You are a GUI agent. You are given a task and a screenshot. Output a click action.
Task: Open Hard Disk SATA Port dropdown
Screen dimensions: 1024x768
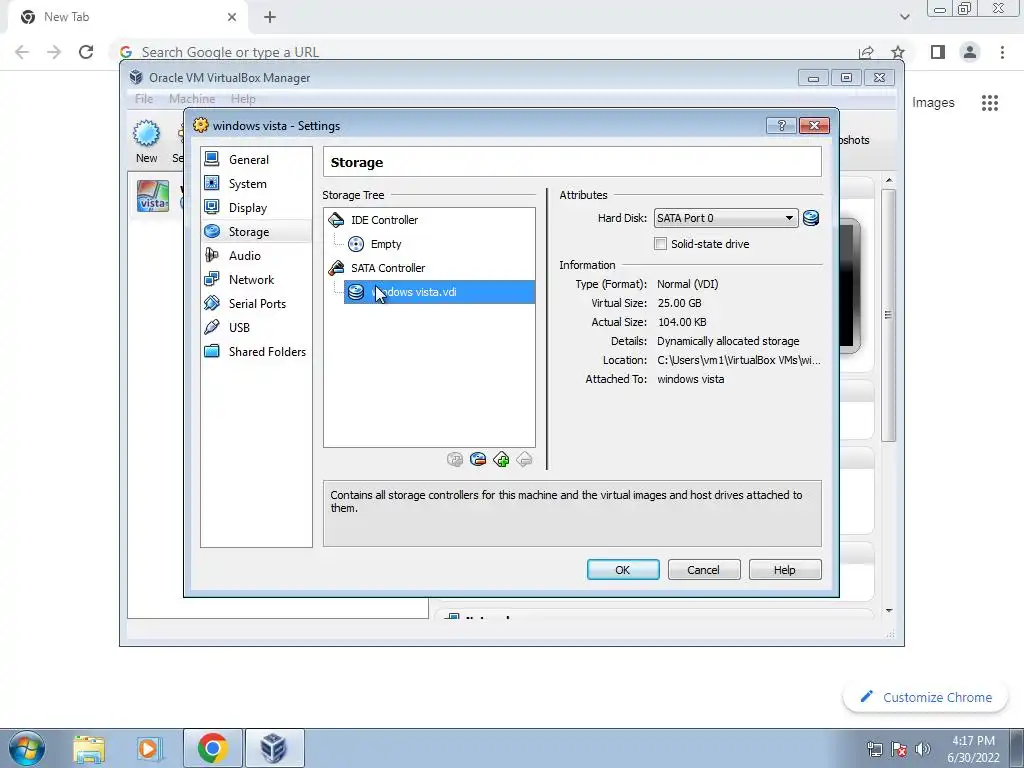click(726, 218)
